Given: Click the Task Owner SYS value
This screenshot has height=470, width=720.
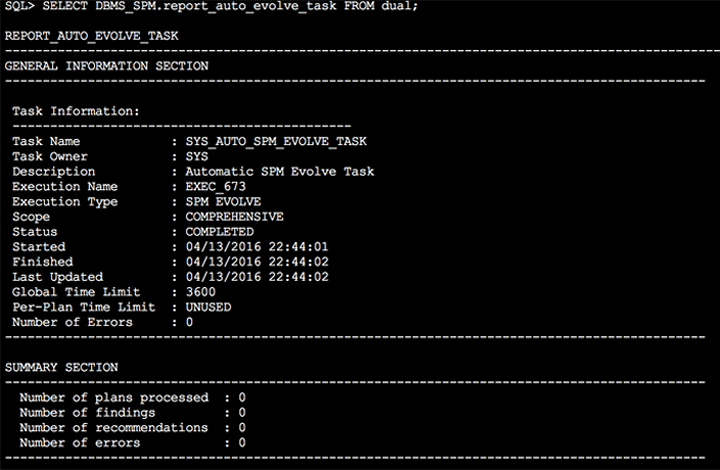Looking at the screenshot, I should pos(197,156).
